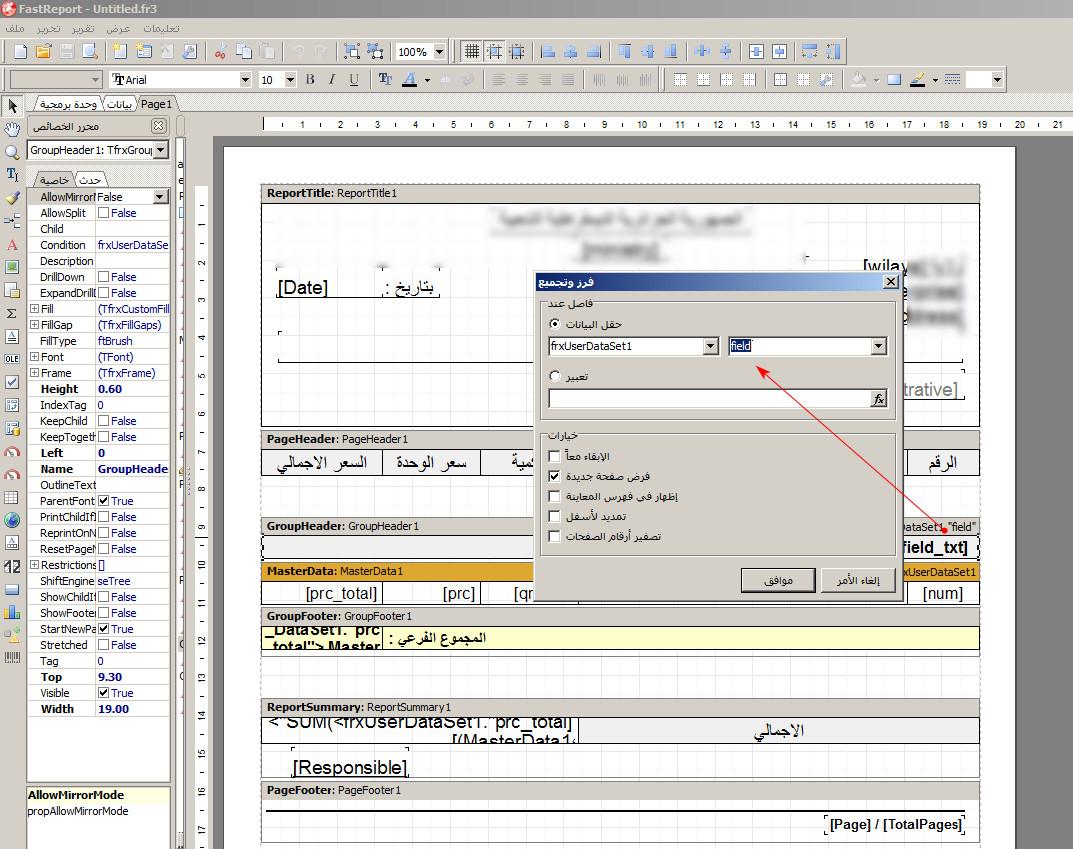Select the Hand (pan) tool
Viewport: 1073px width, 849px height.
(x=11, y=130)
